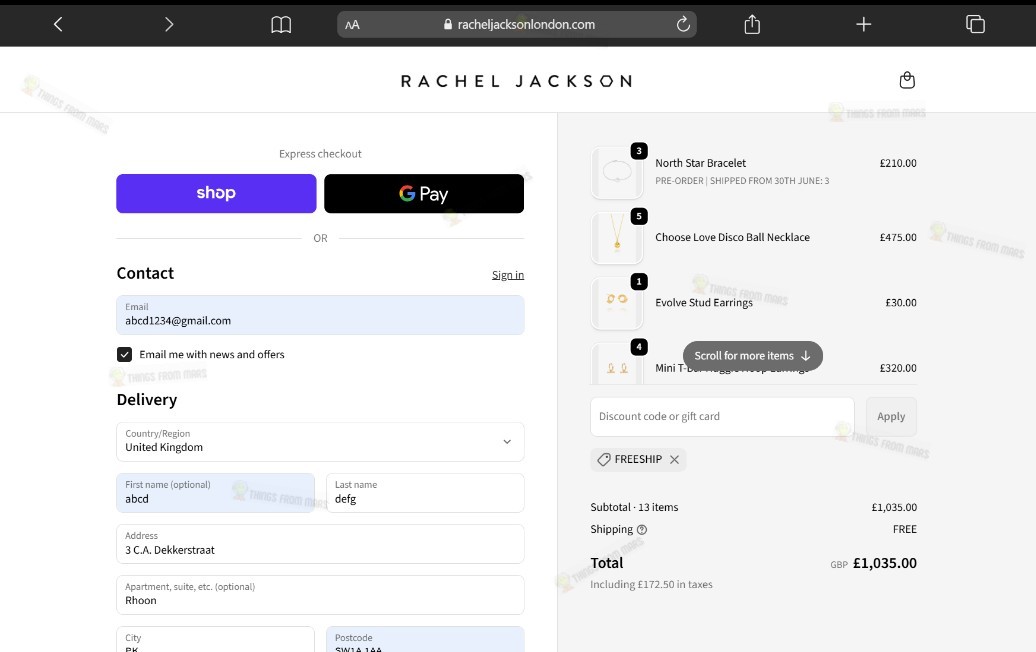Image resolution: width=1036 pixels, height=652 pixels.
Task: Click the Email input field
Action: point(320,315)
